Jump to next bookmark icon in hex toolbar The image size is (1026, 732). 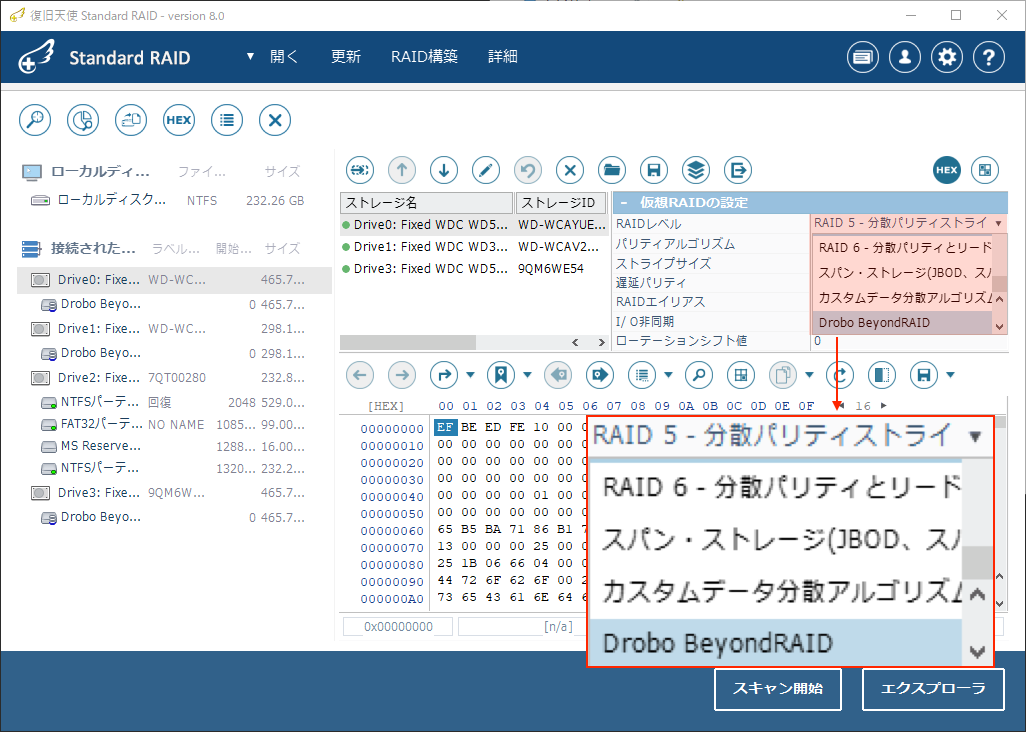600,375
